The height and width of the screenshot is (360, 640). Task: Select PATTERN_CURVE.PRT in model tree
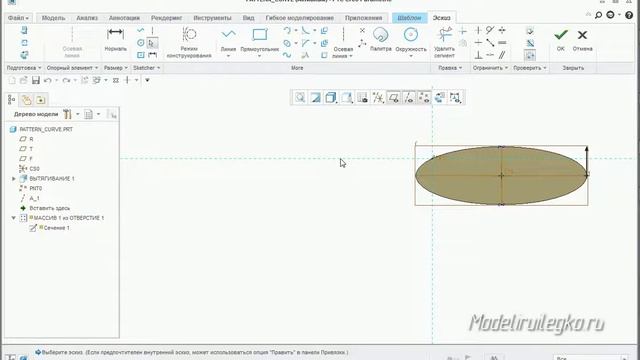pos(41,129)
